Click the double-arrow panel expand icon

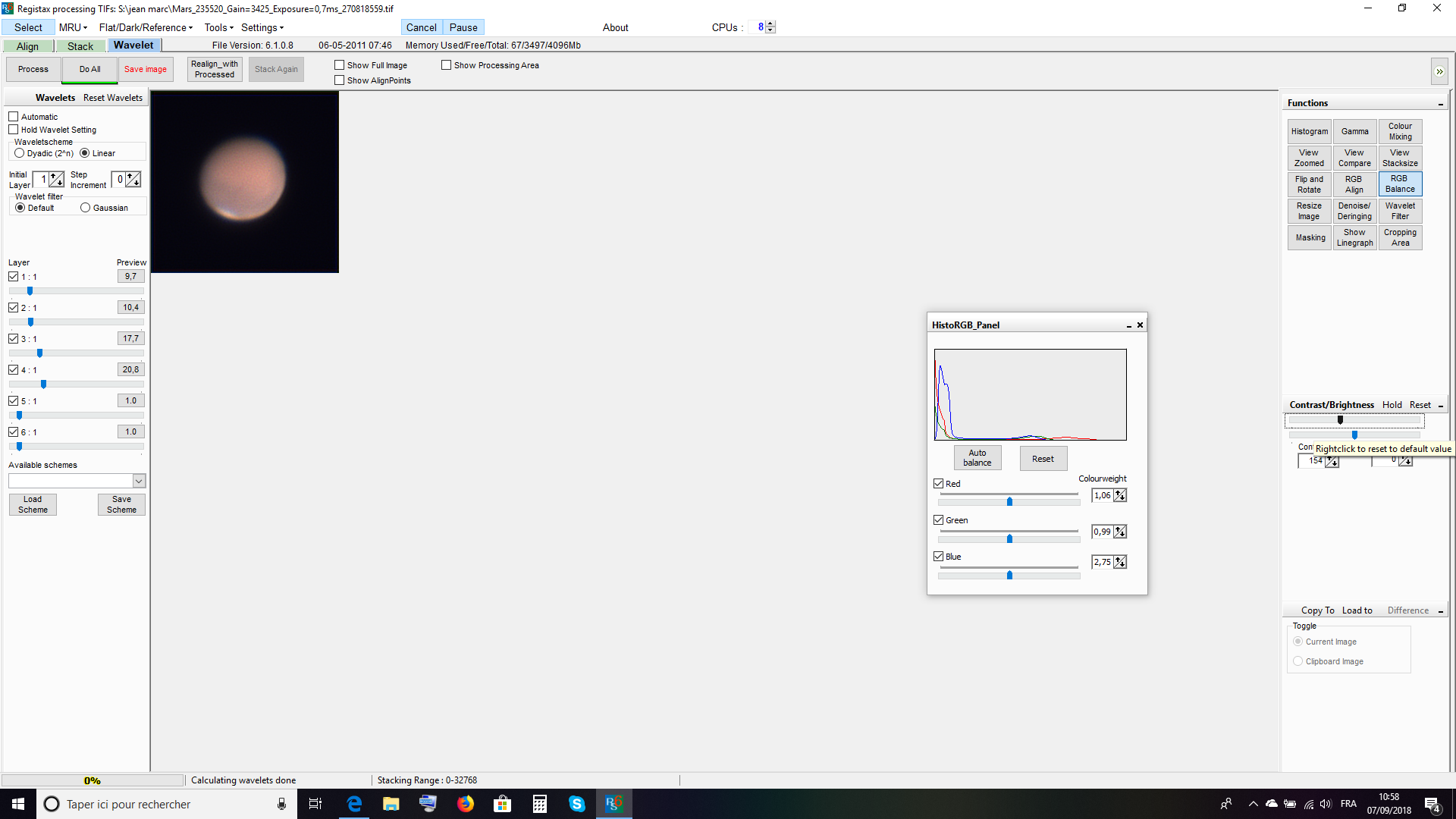point(1439,72)
